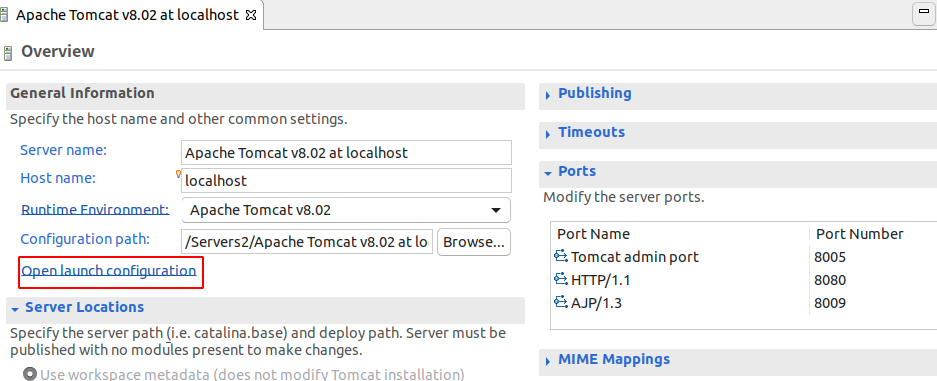Click the AJP/1.3 port row icon

[561, 302]
